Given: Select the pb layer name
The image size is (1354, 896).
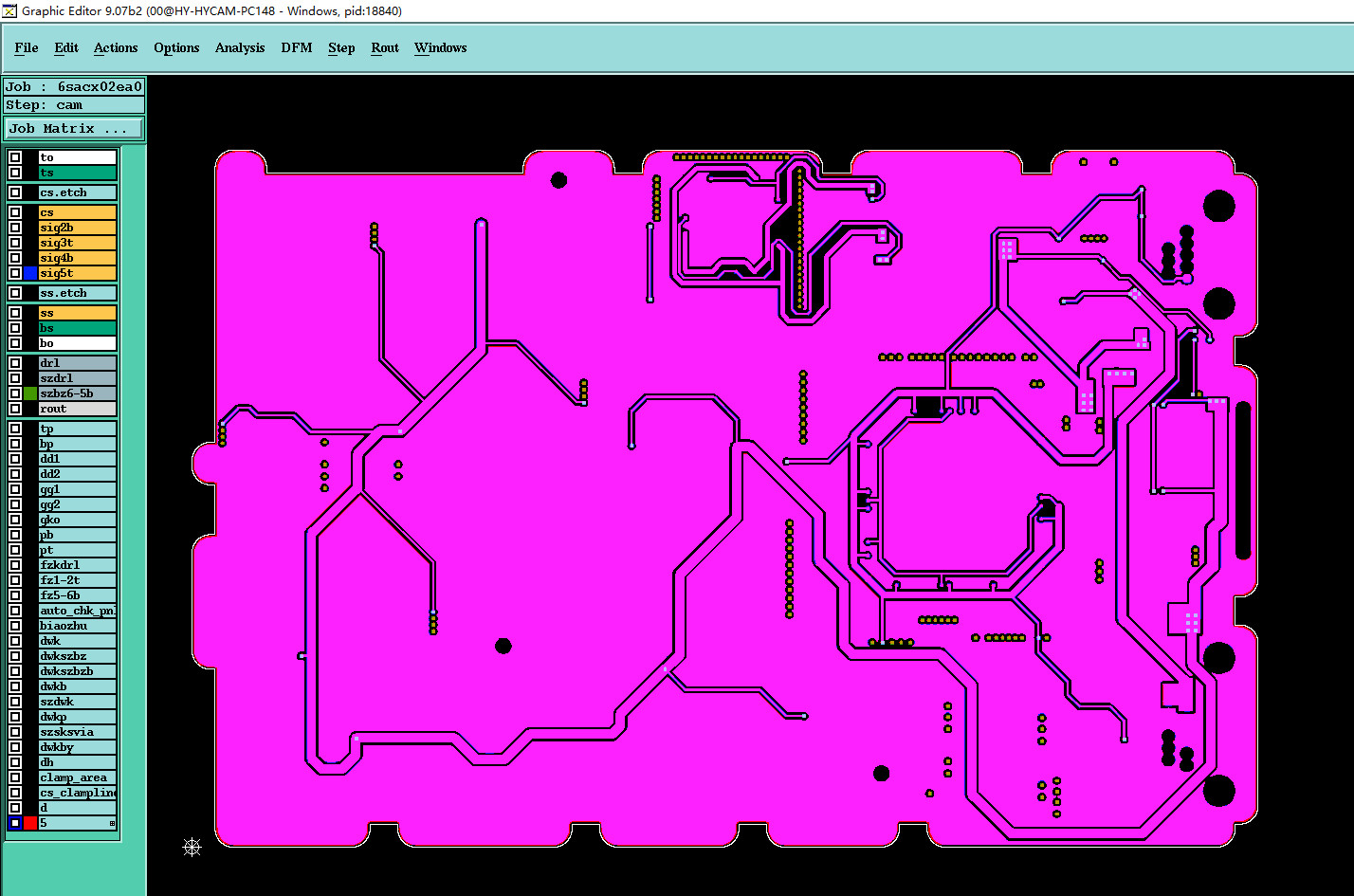Looking at the screenshot, I should [78, 535].
